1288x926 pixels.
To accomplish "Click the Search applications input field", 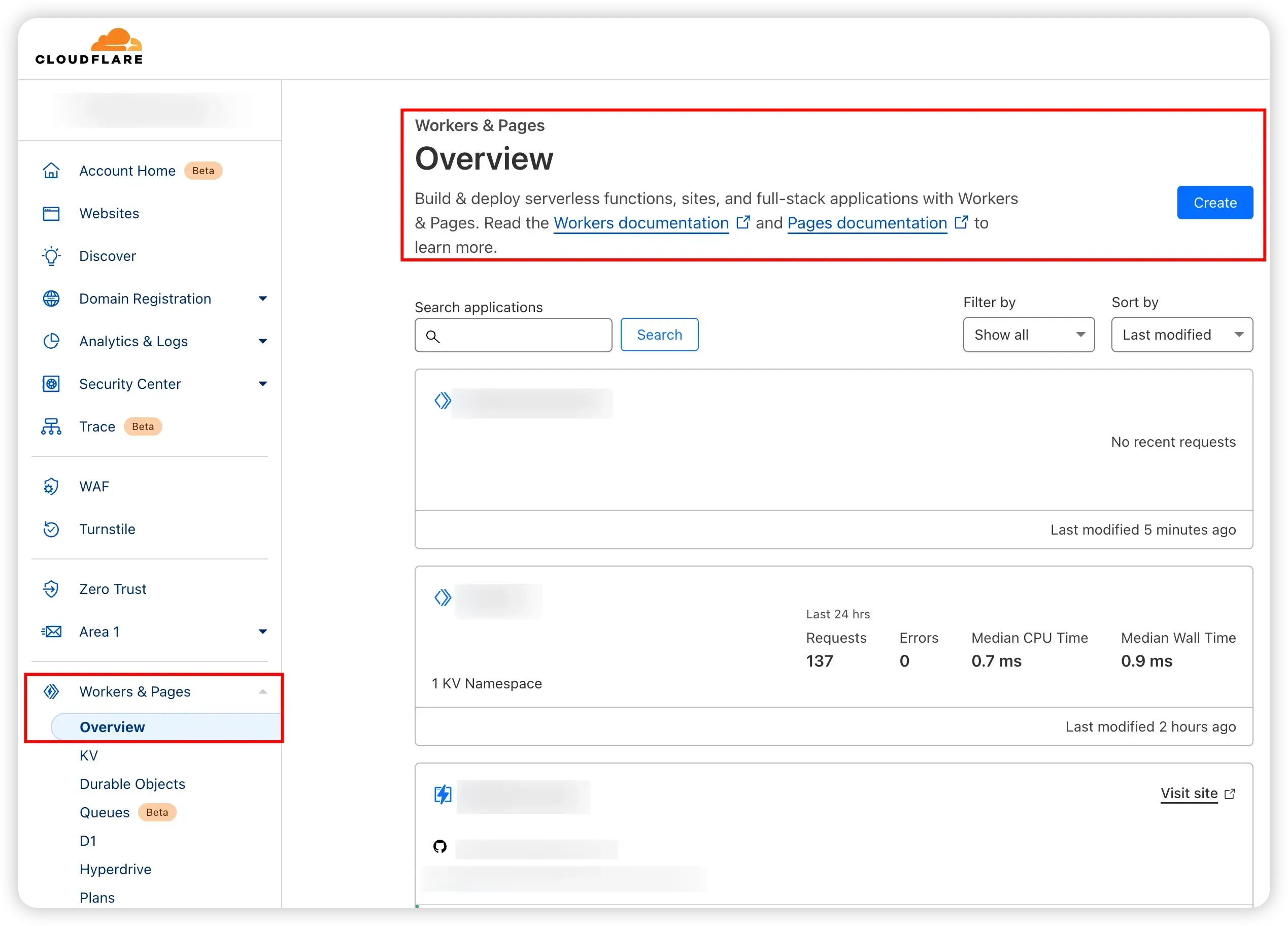I will coord(514,335).
